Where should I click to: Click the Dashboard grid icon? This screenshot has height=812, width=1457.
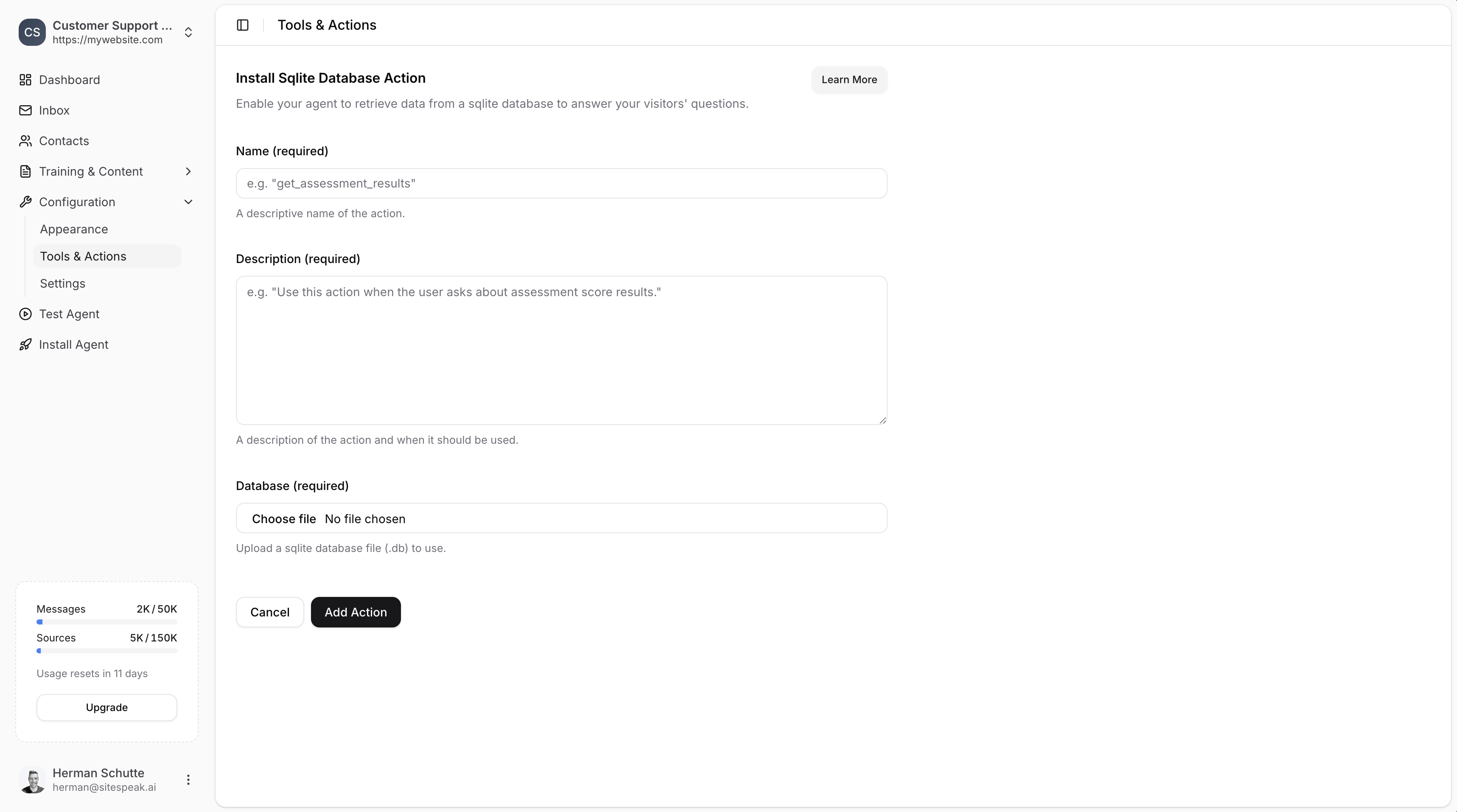pyautogui.click(x=25, y=80)
